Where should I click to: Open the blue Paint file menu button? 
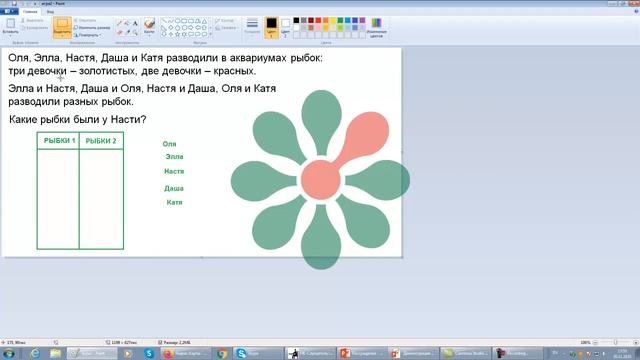[9, 11]
